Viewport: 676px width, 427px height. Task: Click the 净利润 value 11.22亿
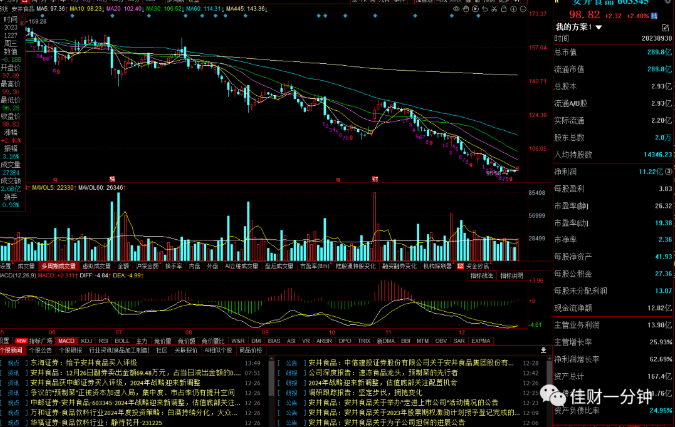coord(651,172)
